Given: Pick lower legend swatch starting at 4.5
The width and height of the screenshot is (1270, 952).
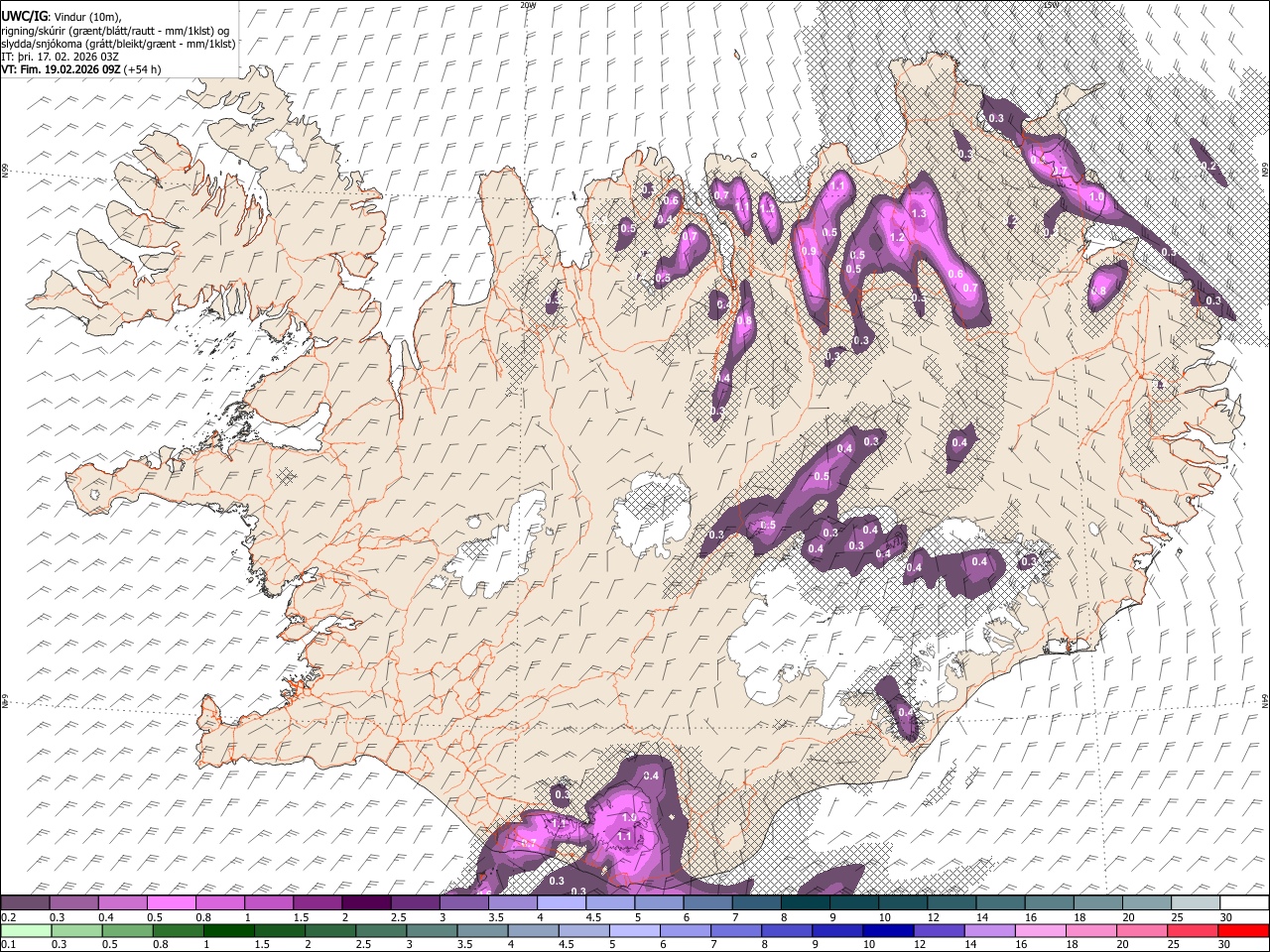Looking at the screenshot, I should pos(583,930).
